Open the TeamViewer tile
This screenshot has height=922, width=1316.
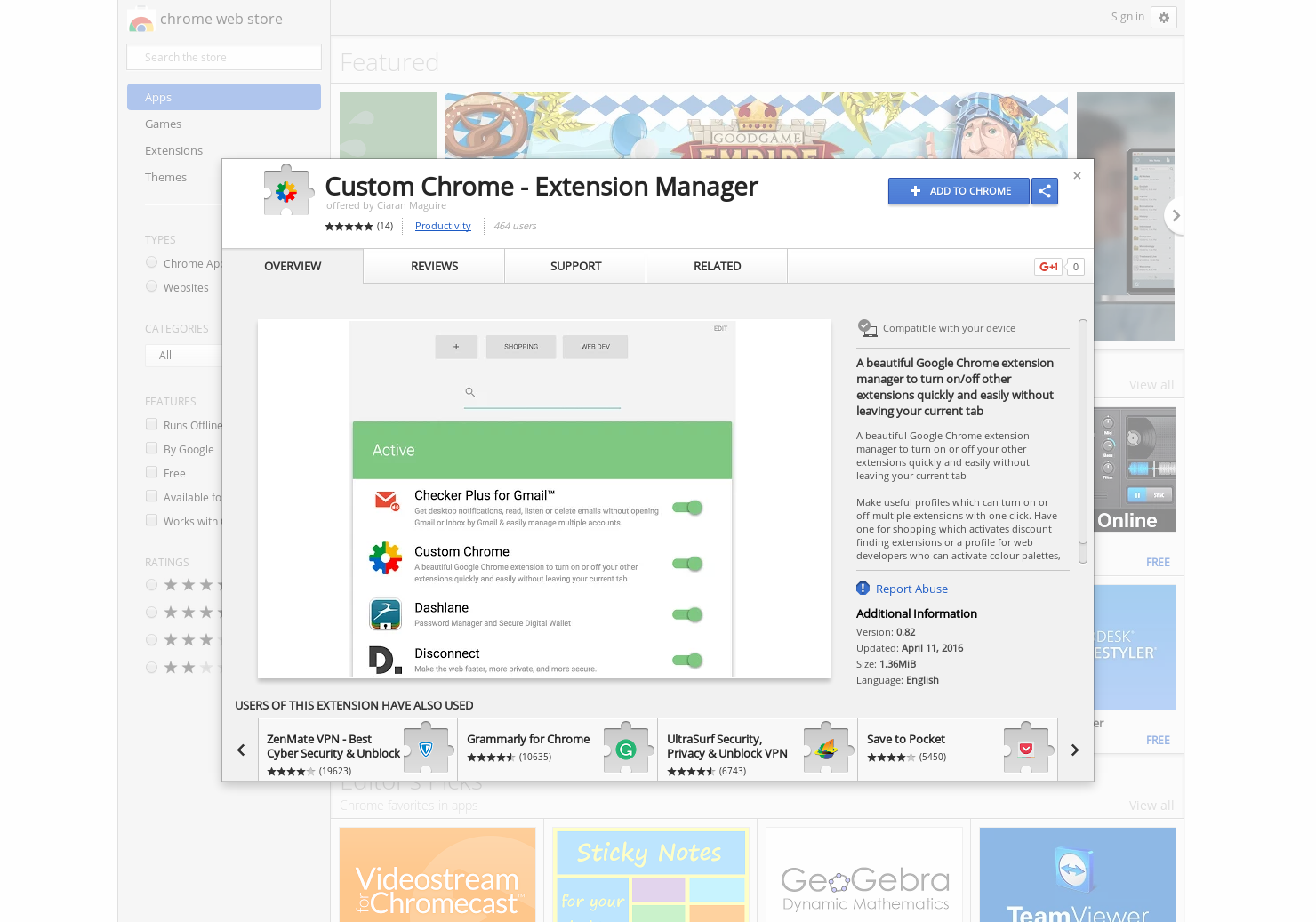point(1078,875)
